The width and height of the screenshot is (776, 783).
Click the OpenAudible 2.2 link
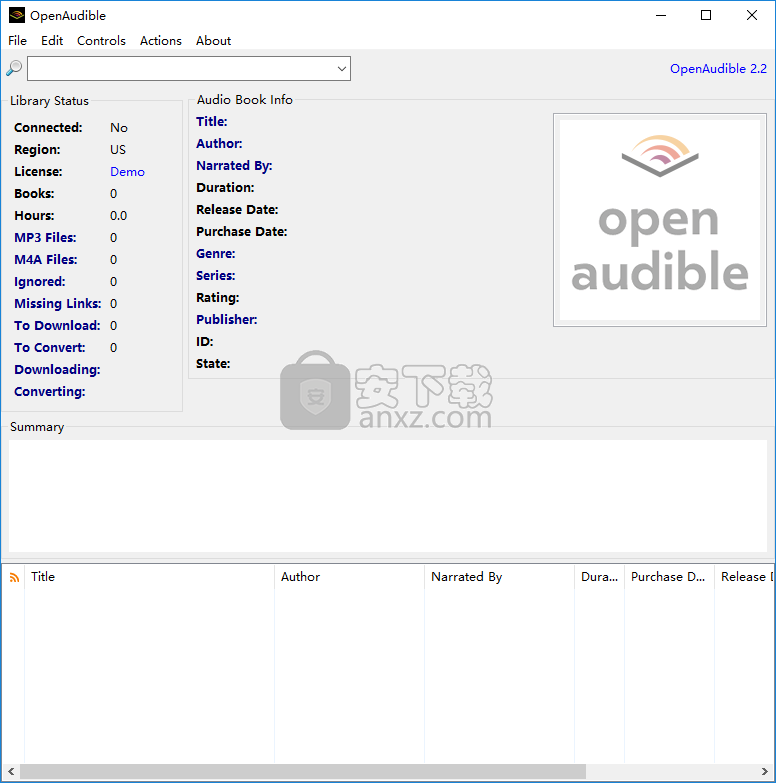718,68
